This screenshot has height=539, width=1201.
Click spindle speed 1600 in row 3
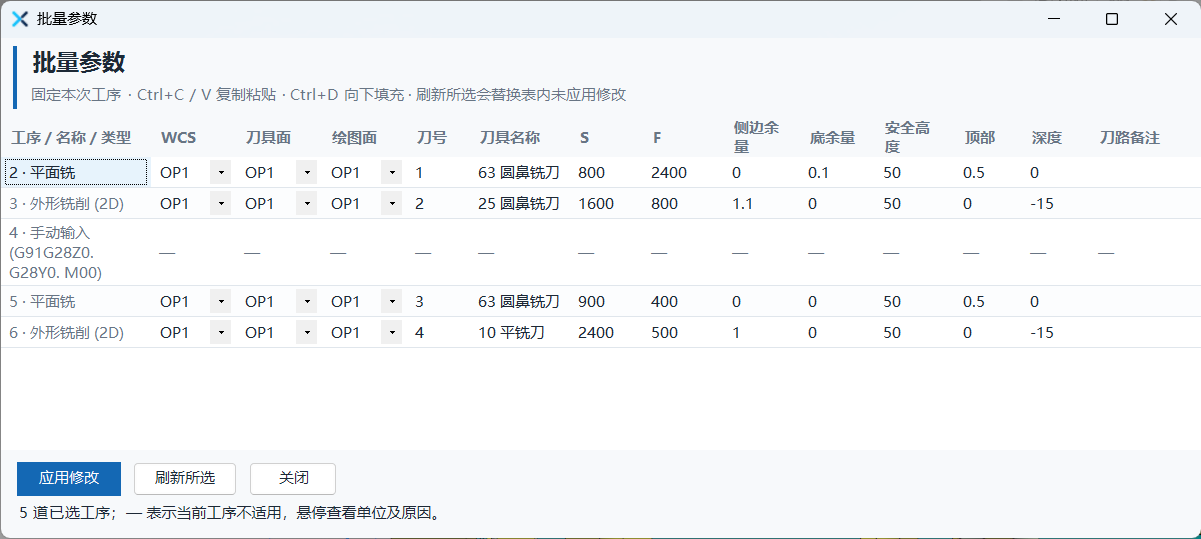click(596, 203)
